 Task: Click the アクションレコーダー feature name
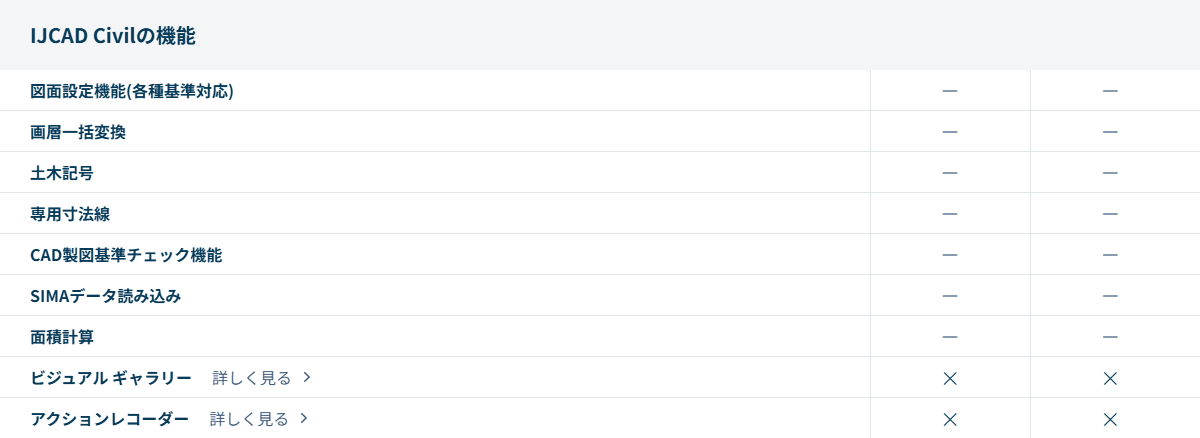(x=109, y=419)
